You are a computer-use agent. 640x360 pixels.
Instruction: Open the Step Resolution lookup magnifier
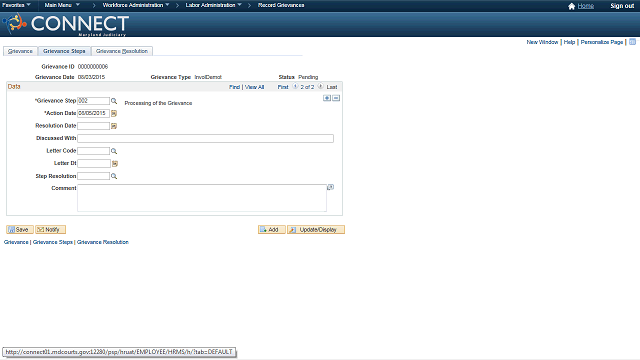click(114, 176)
